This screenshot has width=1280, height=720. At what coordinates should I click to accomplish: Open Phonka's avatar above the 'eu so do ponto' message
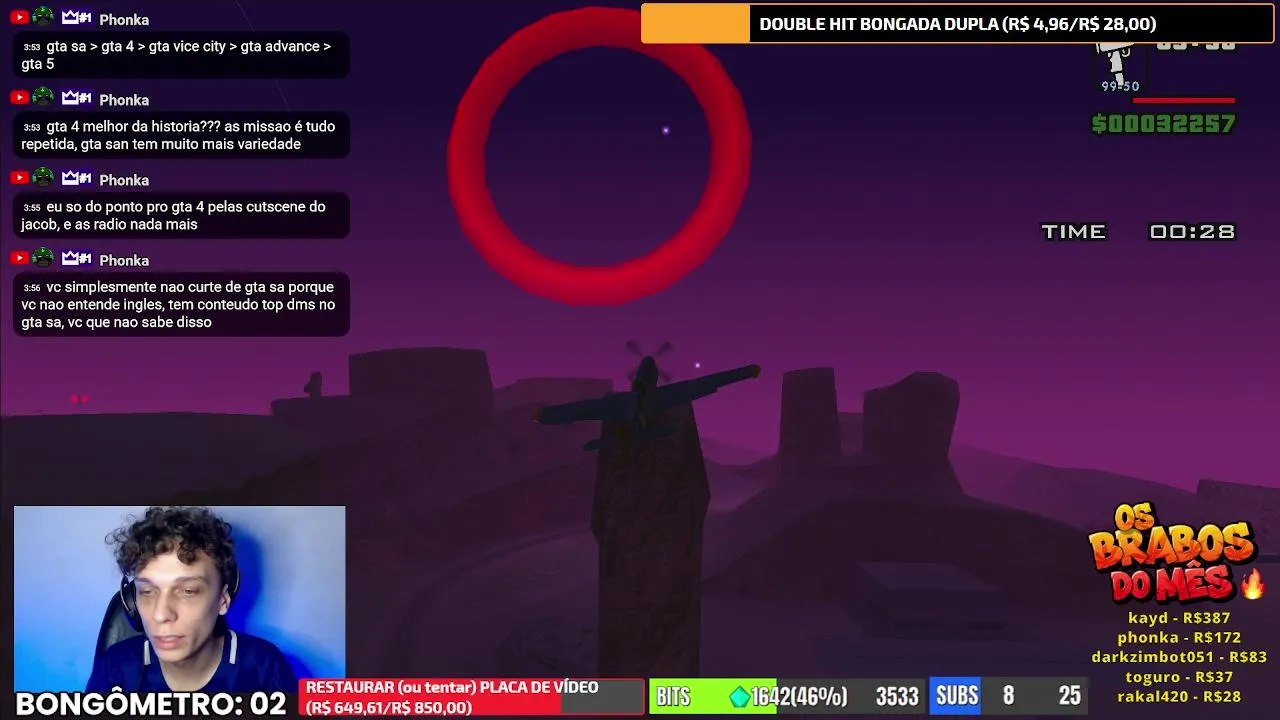coord(43,177)
